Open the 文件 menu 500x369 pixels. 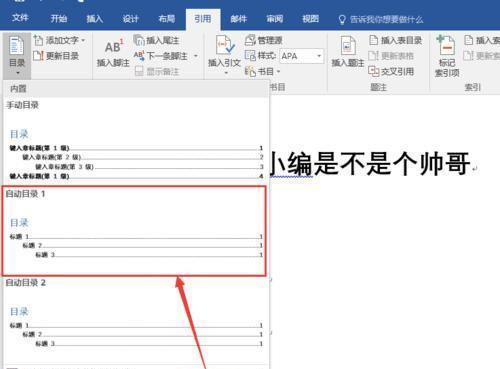[20, 18]
